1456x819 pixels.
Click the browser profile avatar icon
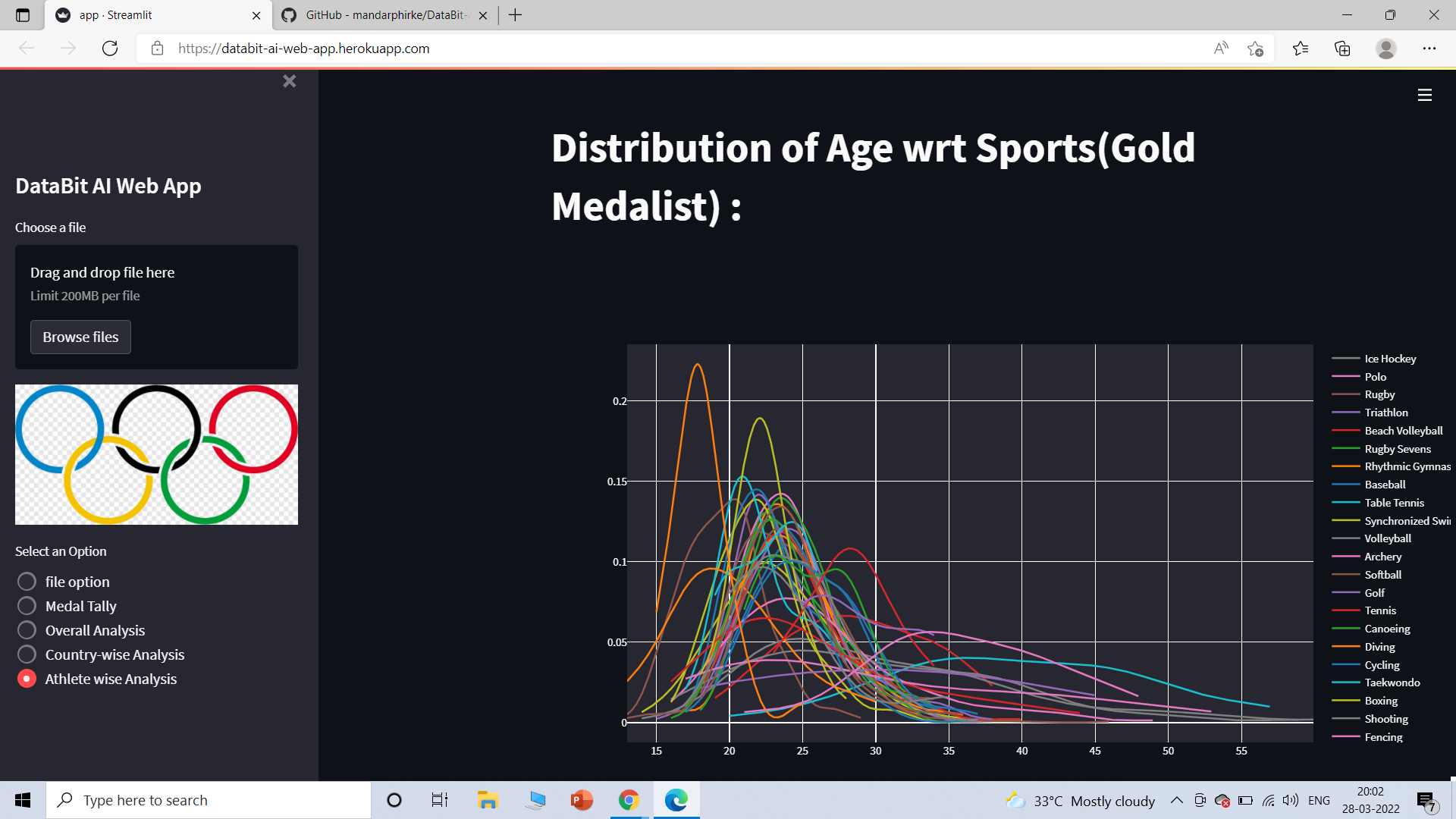[1385, 49]
